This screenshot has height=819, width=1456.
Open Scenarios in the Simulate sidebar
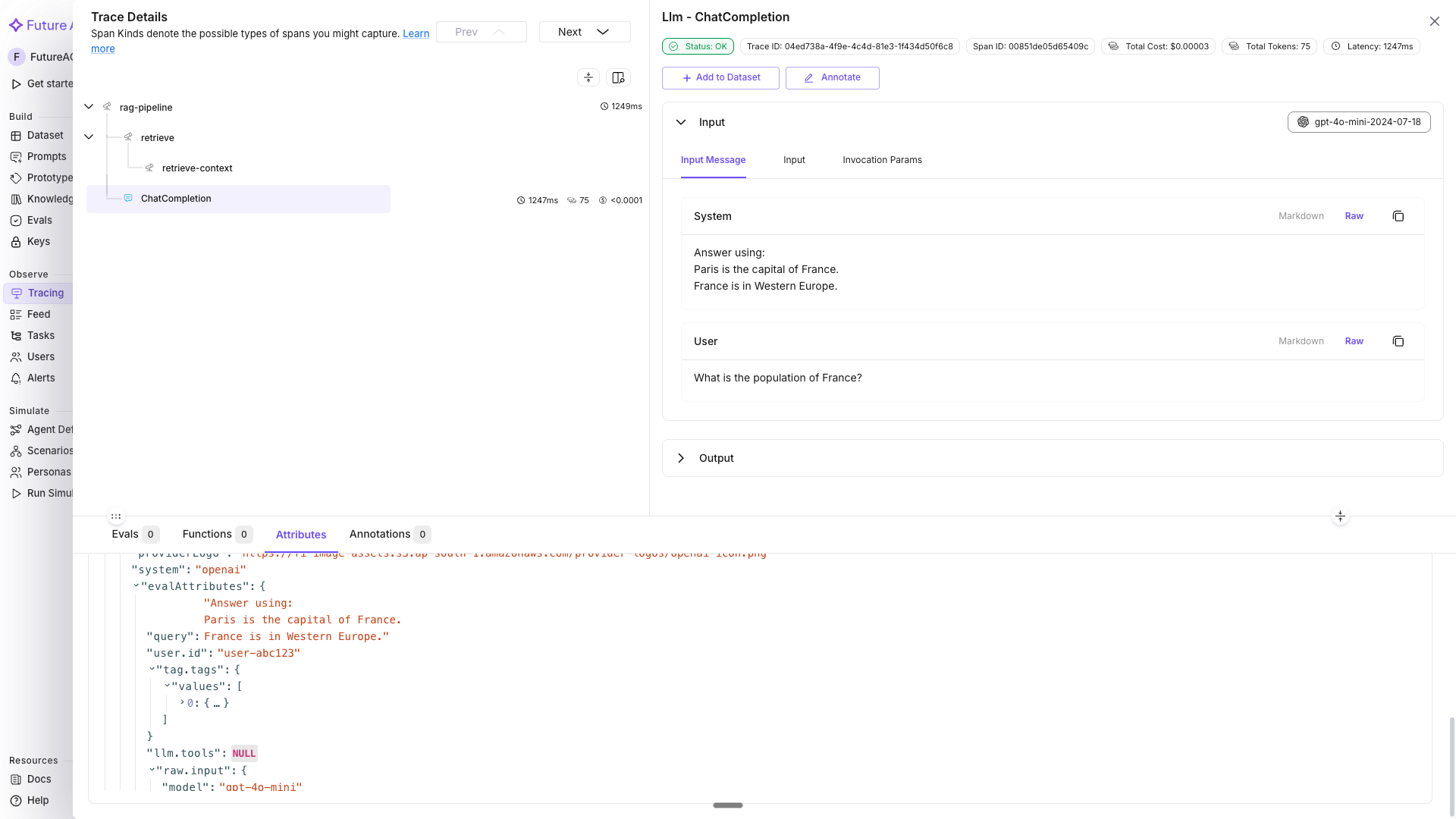point(49,450)
